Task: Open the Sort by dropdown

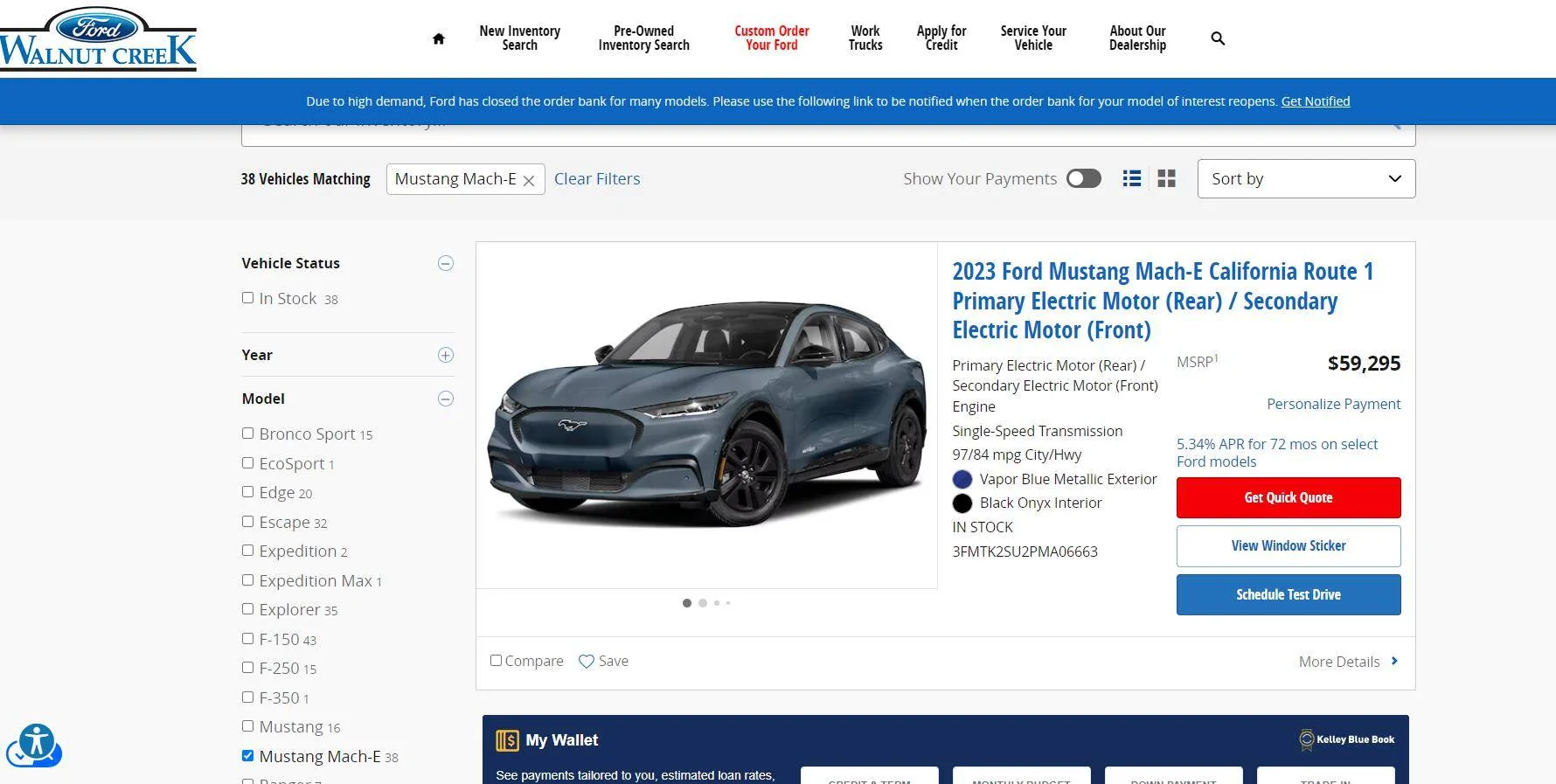Action: (x=1306, y=178)
